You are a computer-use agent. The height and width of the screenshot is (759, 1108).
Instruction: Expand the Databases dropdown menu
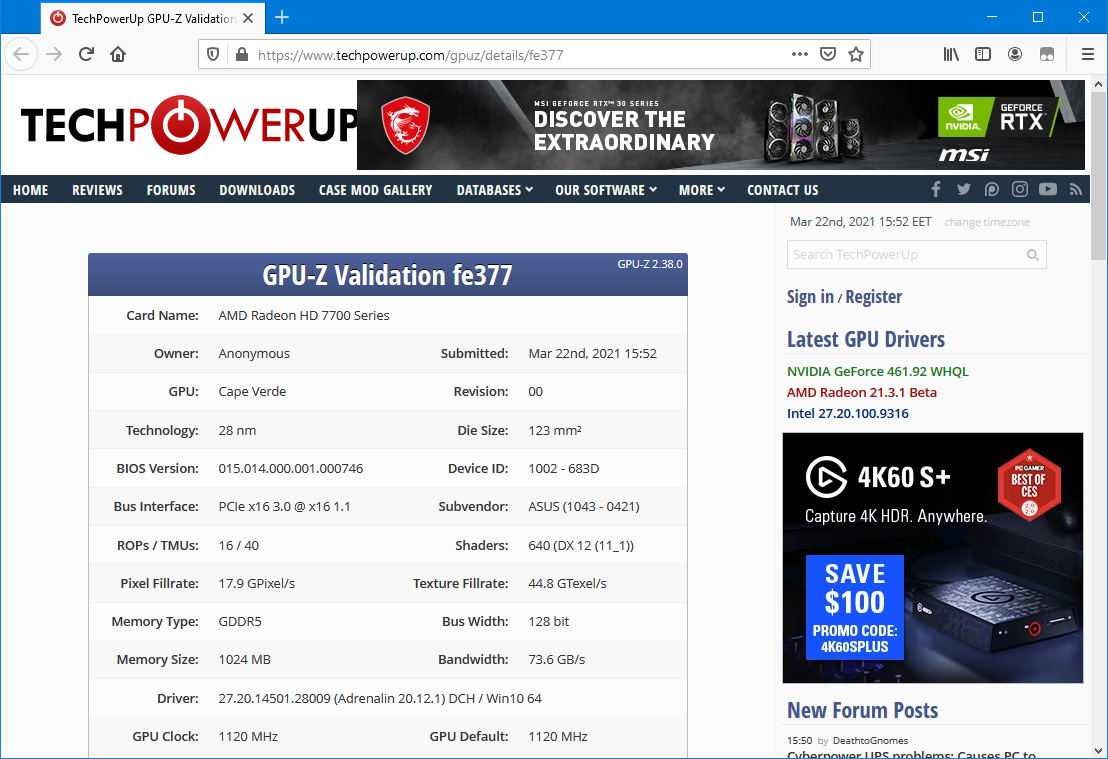(495, 190)
